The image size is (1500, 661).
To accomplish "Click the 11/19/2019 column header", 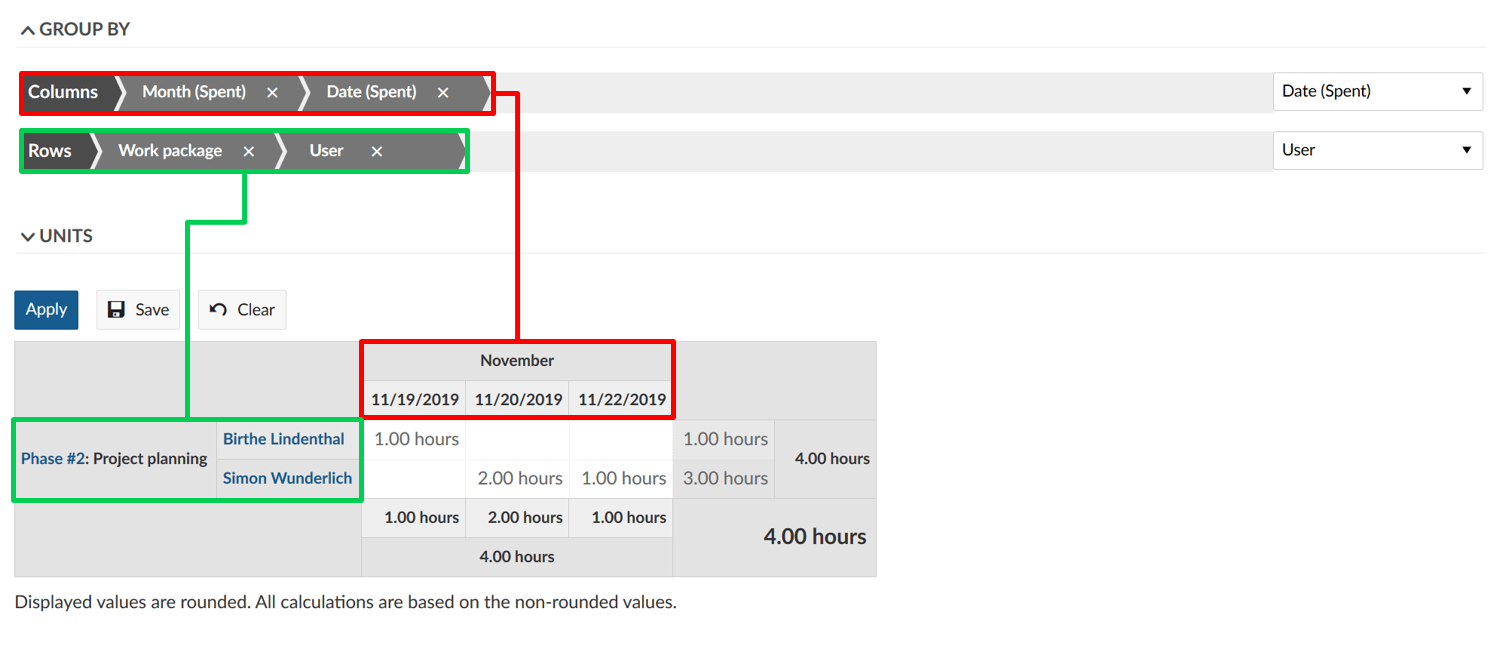I will click(414, 400).
